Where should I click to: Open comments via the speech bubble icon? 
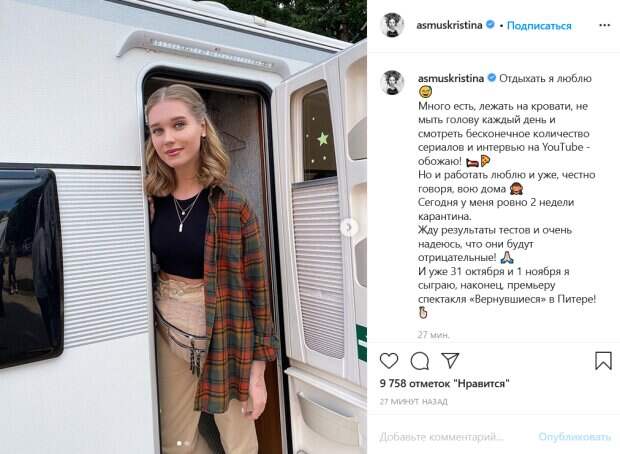click(420, 361)
